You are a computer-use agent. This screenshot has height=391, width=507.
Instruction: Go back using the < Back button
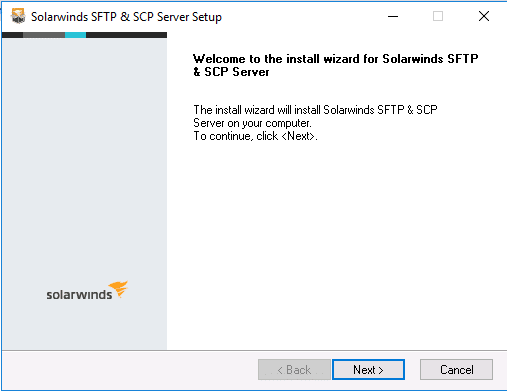click(x=294, y=369)
